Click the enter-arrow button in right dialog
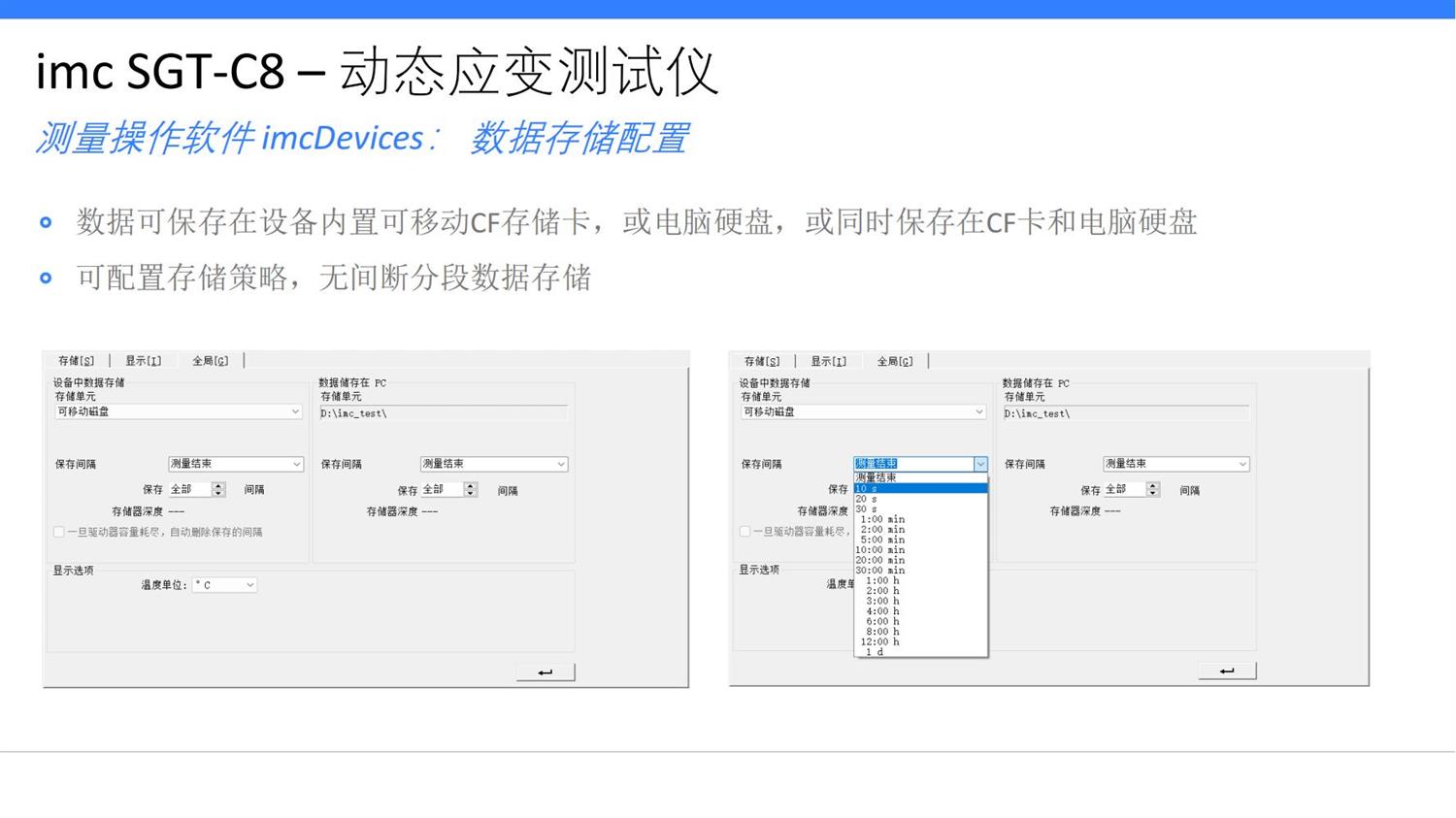 (x=1227, y=671)
